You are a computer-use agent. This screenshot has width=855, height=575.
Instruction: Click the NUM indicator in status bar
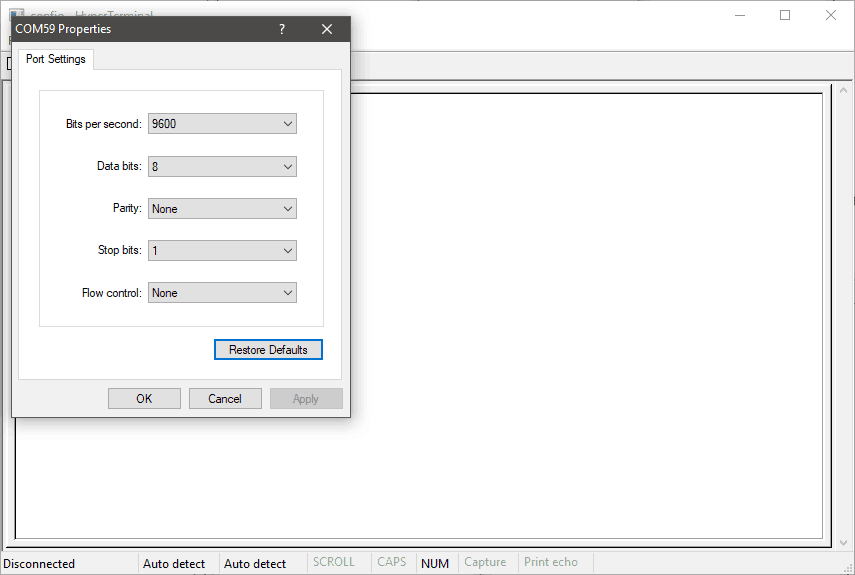click(435, 563)
